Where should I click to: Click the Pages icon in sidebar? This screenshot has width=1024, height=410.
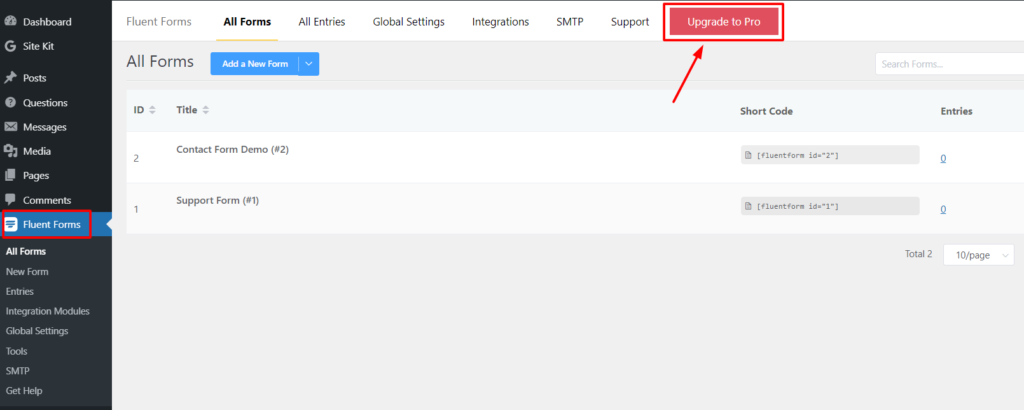point(10,175)
